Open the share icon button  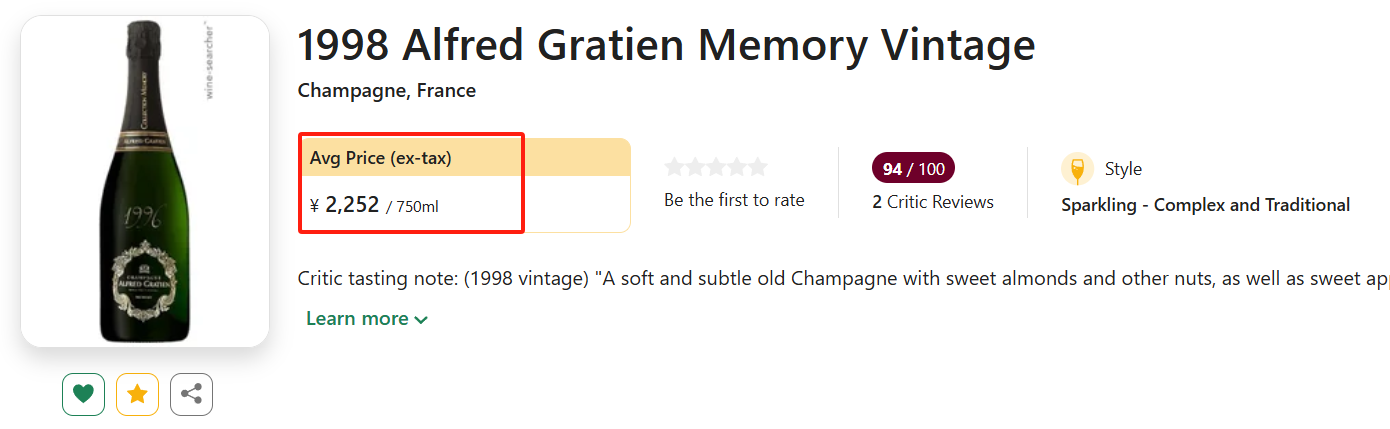[x=191, y=394]
